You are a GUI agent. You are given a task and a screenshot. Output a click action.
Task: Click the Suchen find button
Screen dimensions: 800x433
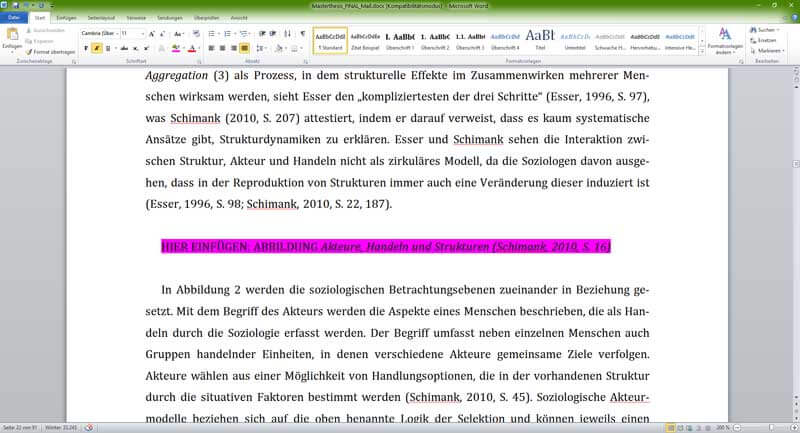(764, 30)
